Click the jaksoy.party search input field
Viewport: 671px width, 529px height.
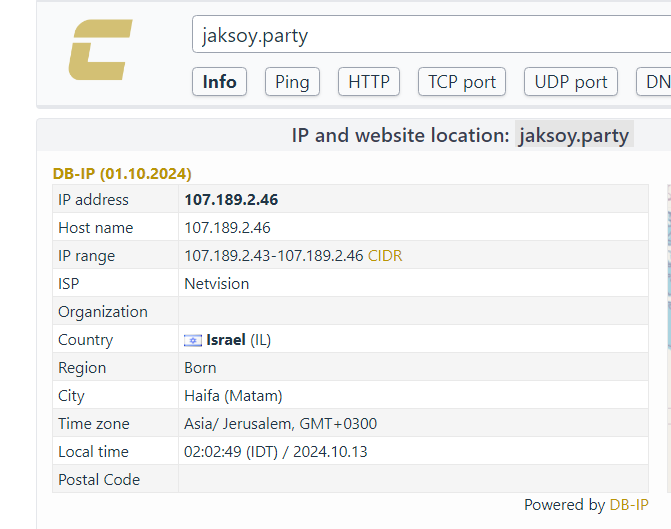[430, 36]
